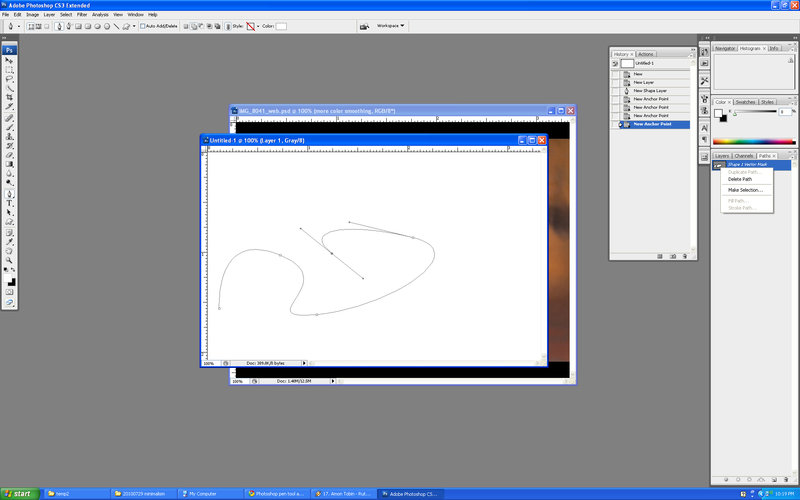This screenshot has height=500, width=800.
Task: Open the Pen tool preset picker dropdown
Action: coord(19,26)
